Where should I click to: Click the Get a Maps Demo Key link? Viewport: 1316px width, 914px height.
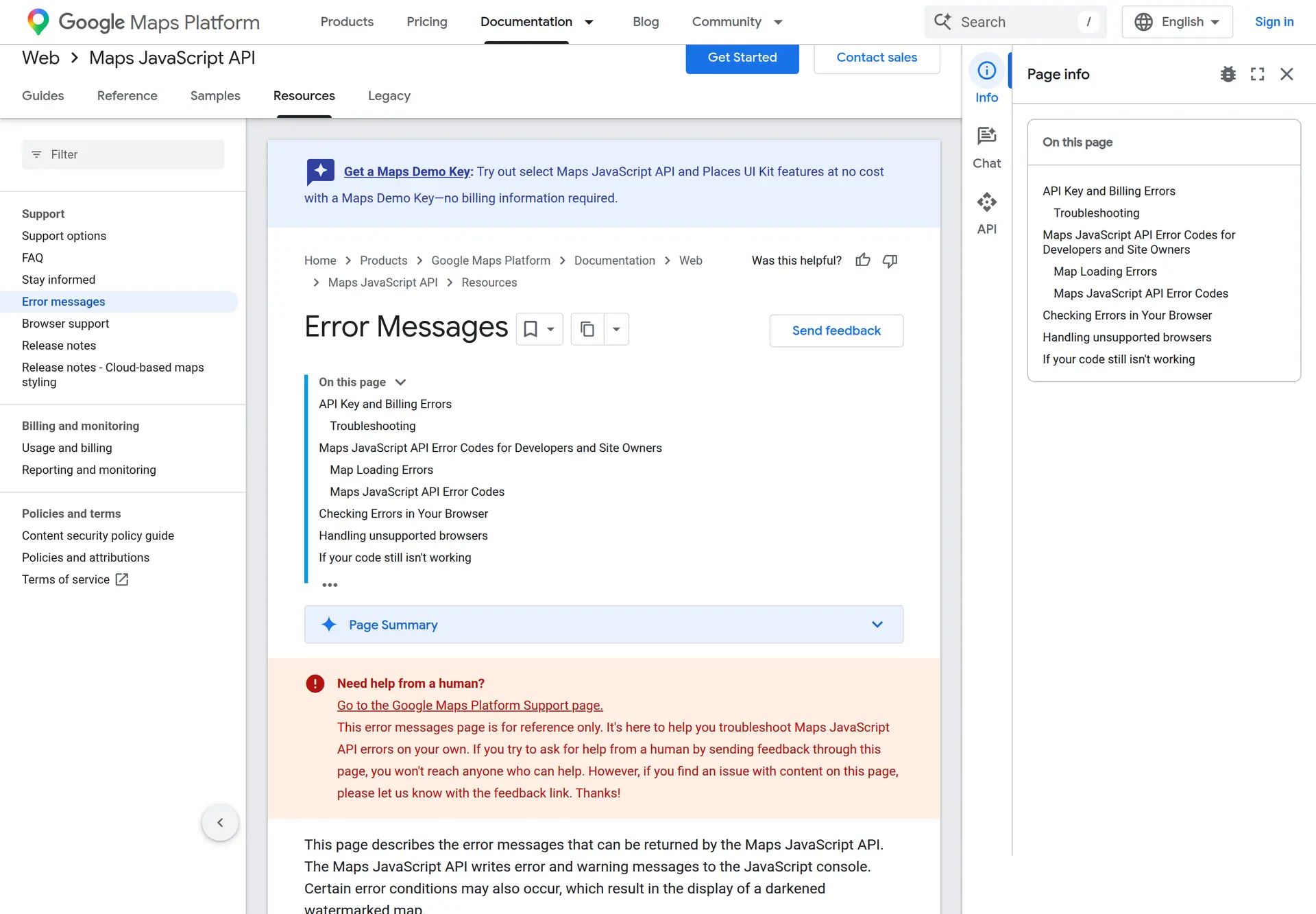pyautogui.click(x=409, y=171)
